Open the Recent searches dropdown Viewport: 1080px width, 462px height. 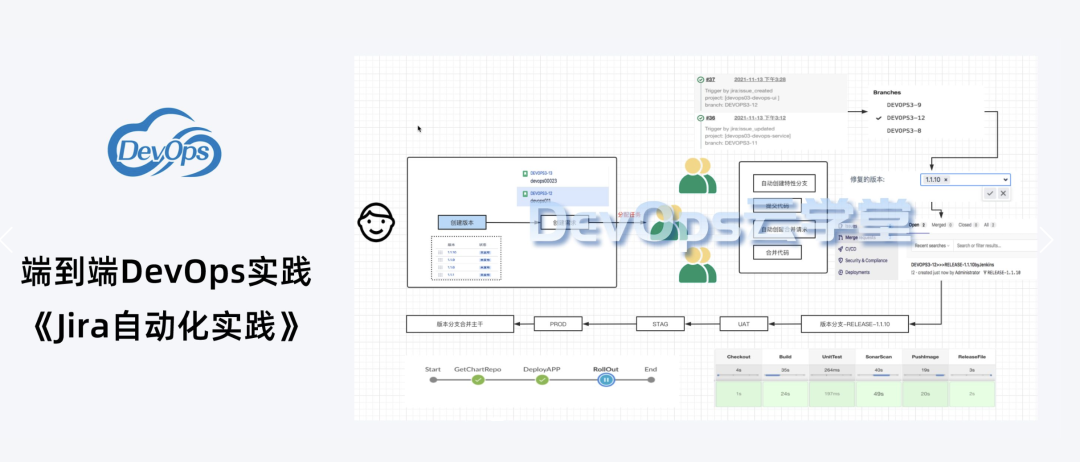point(931,246)
